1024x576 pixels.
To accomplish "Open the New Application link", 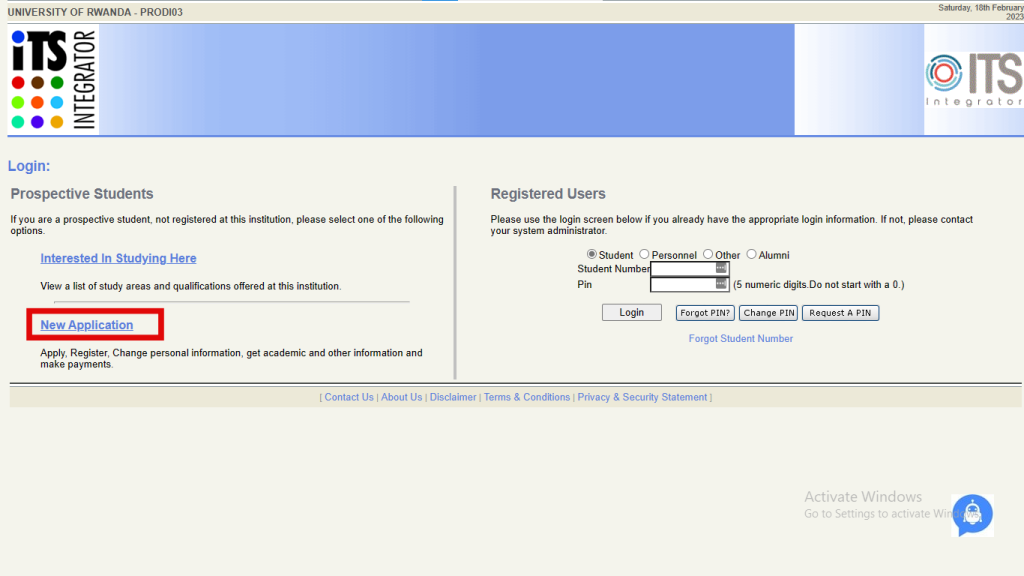I will point(86,325).
